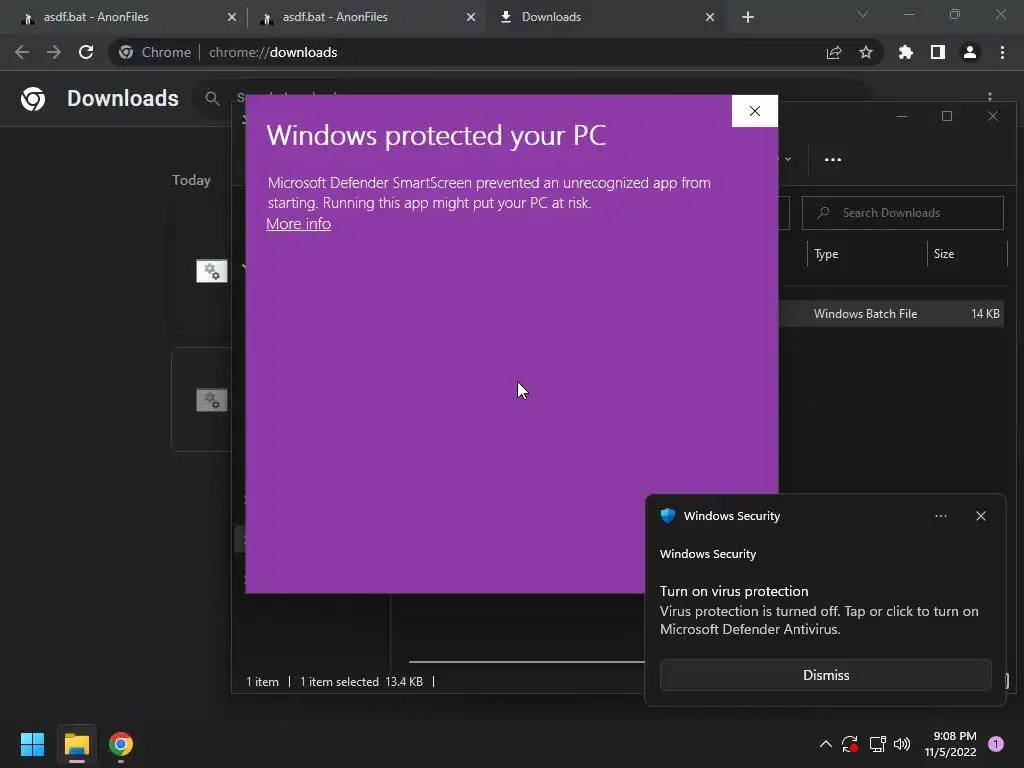Open notification center badge
This screenshot has width=1024, height=768.
(996, 744)
